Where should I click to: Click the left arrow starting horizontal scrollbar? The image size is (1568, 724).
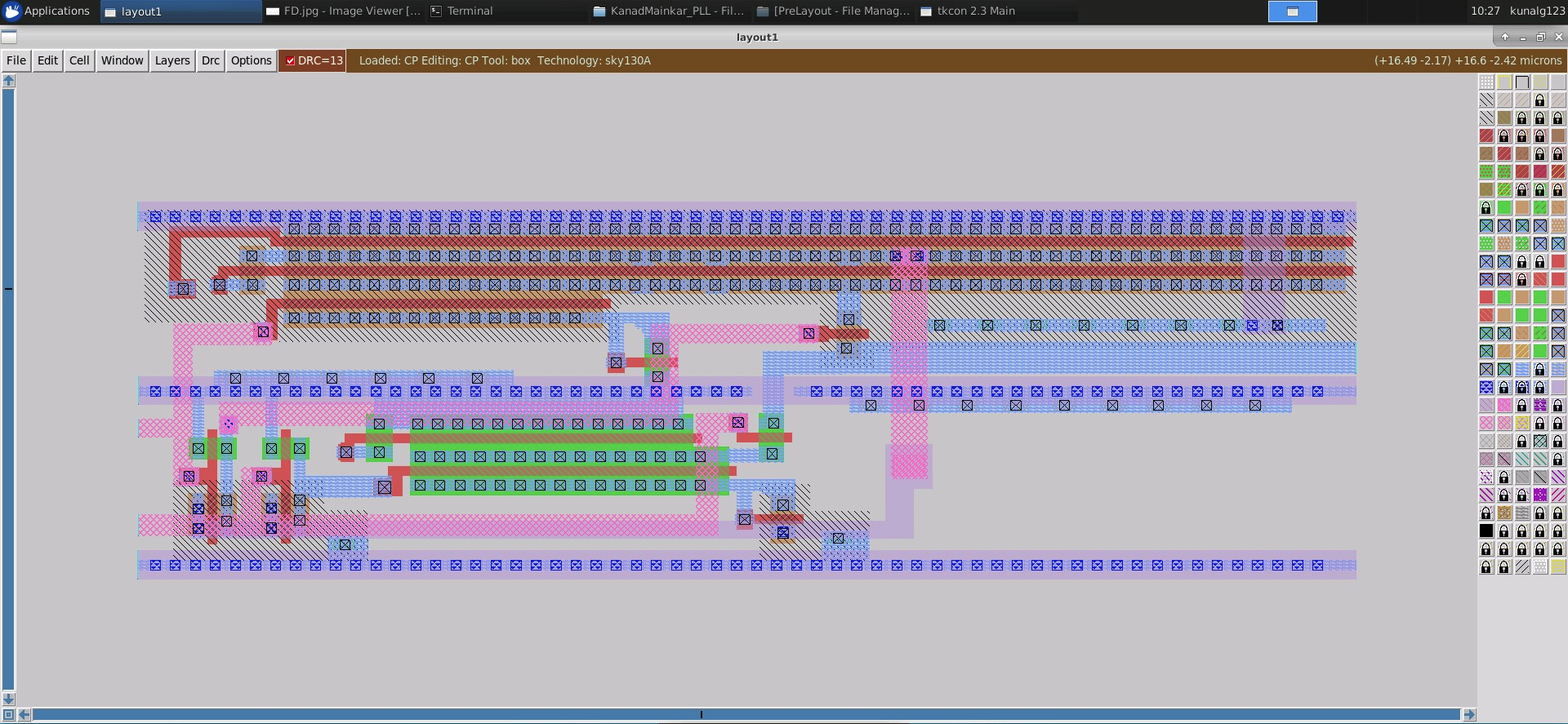click(24, 715)
